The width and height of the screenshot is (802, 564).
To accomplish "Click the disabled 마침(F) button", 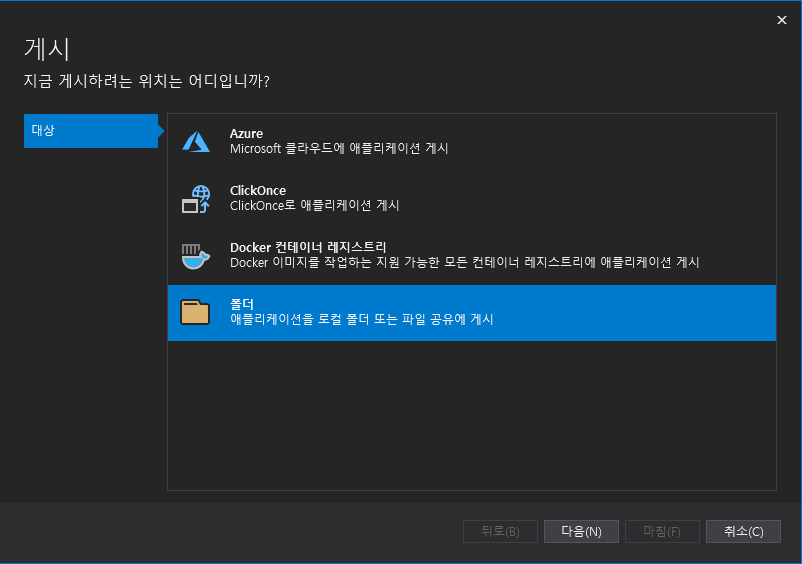I will (662, 531).
